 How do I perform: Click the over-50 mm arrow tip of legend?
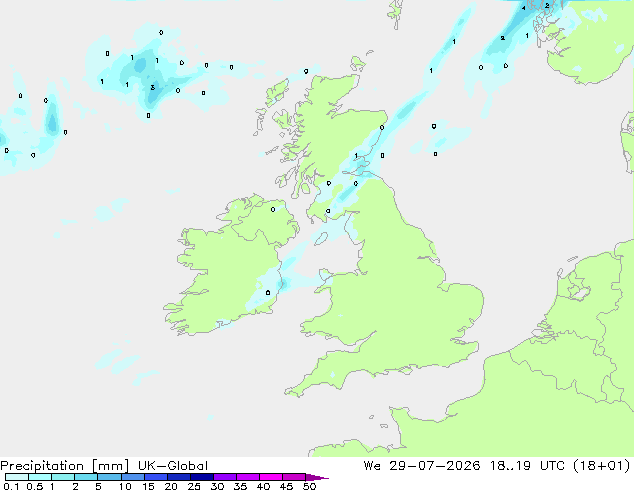pyautogui.click(x=317, y=477)
